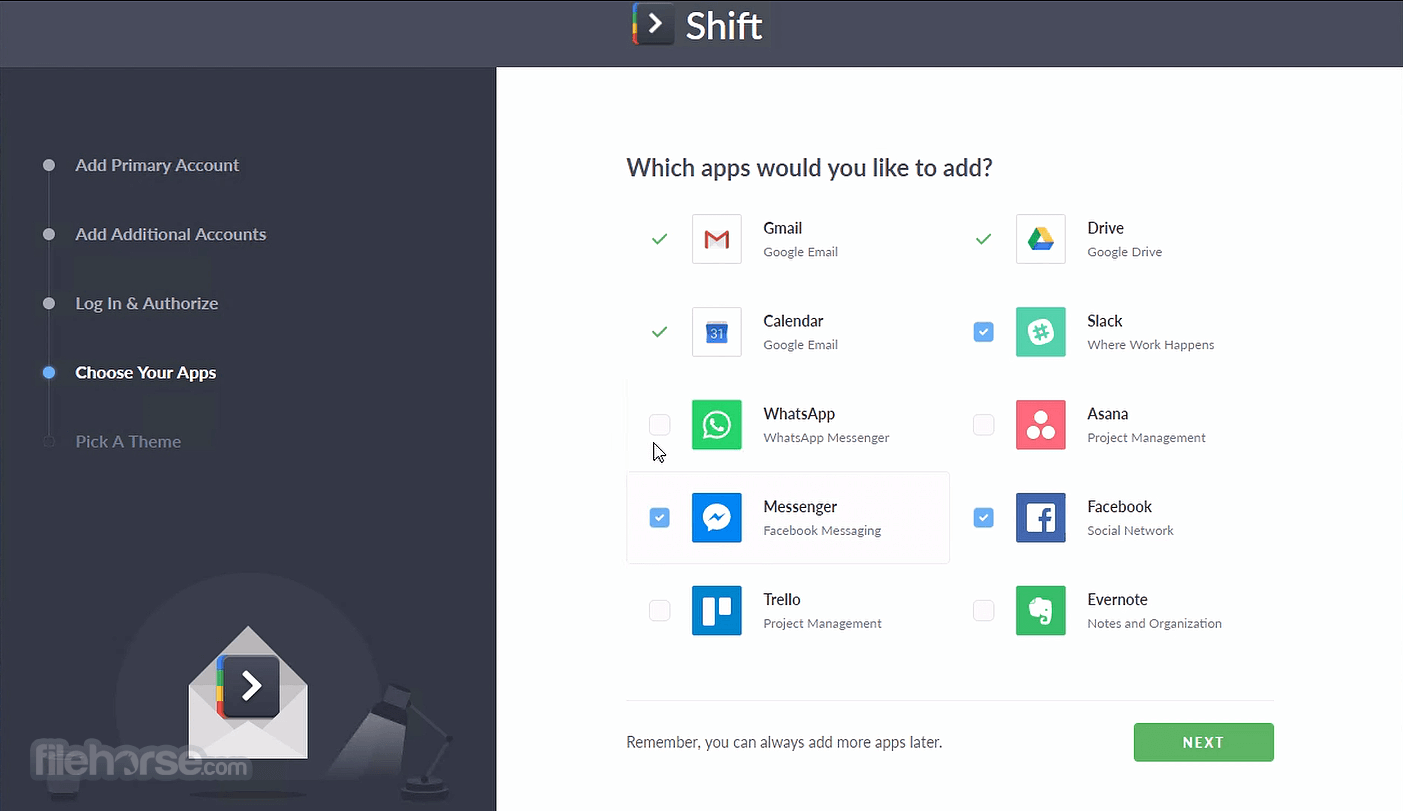Uncheck the Slack checkbox
1403x811 pixels.
point(984,332)
